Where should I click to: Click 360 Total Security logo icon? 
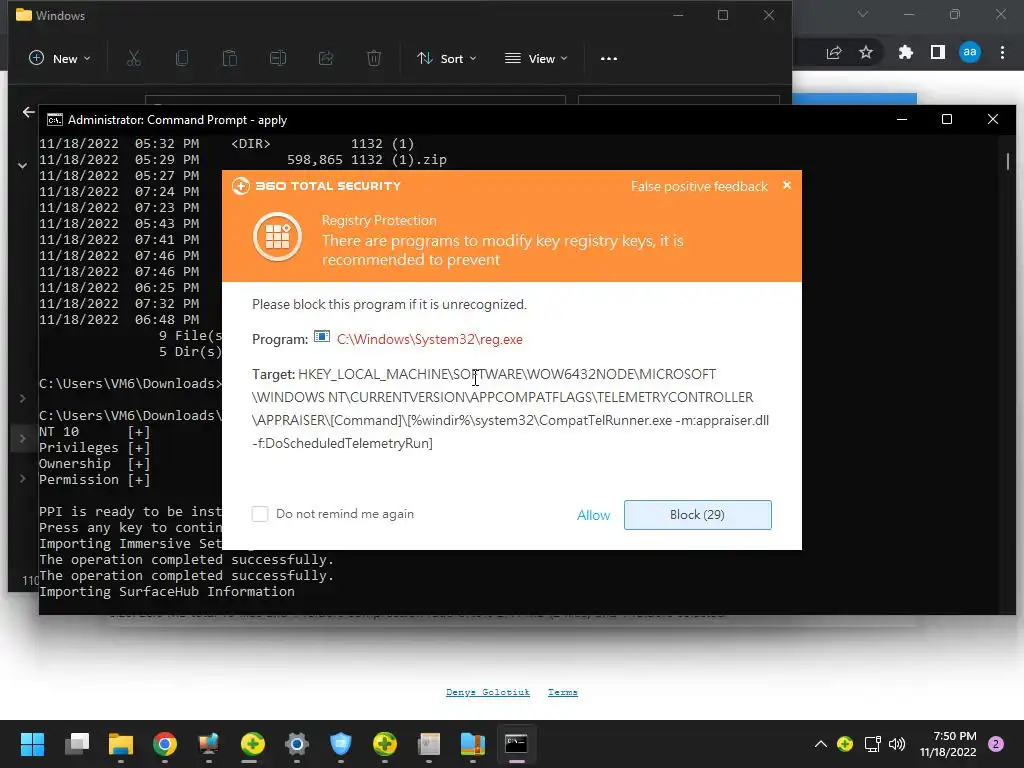(x=240, y=186)
